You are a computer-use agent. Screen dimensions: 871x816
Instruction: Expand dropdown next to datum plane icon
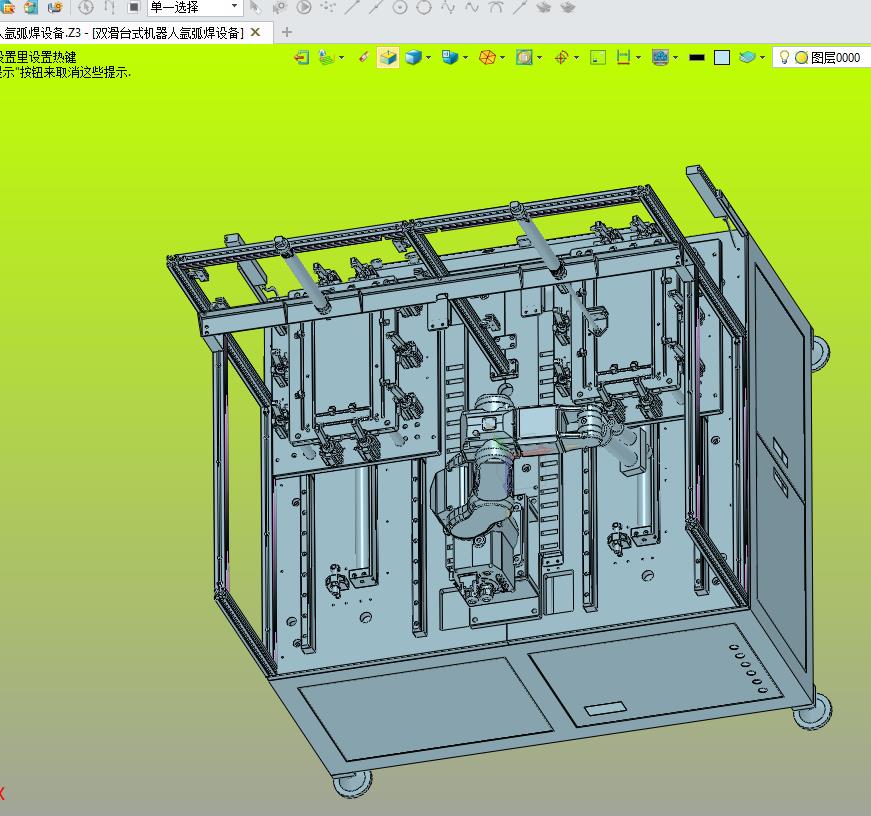click(x=341, y=57)
